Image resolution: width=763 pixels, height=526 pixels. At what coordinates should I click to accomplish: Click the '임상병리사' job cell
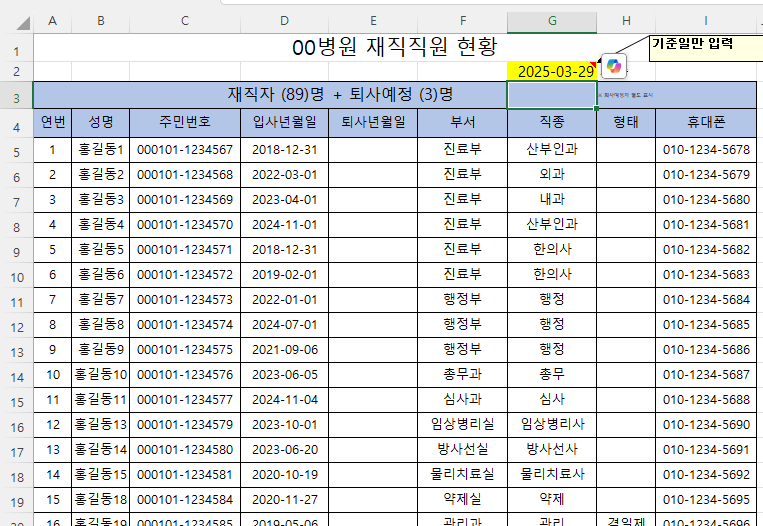coord(552,425)
